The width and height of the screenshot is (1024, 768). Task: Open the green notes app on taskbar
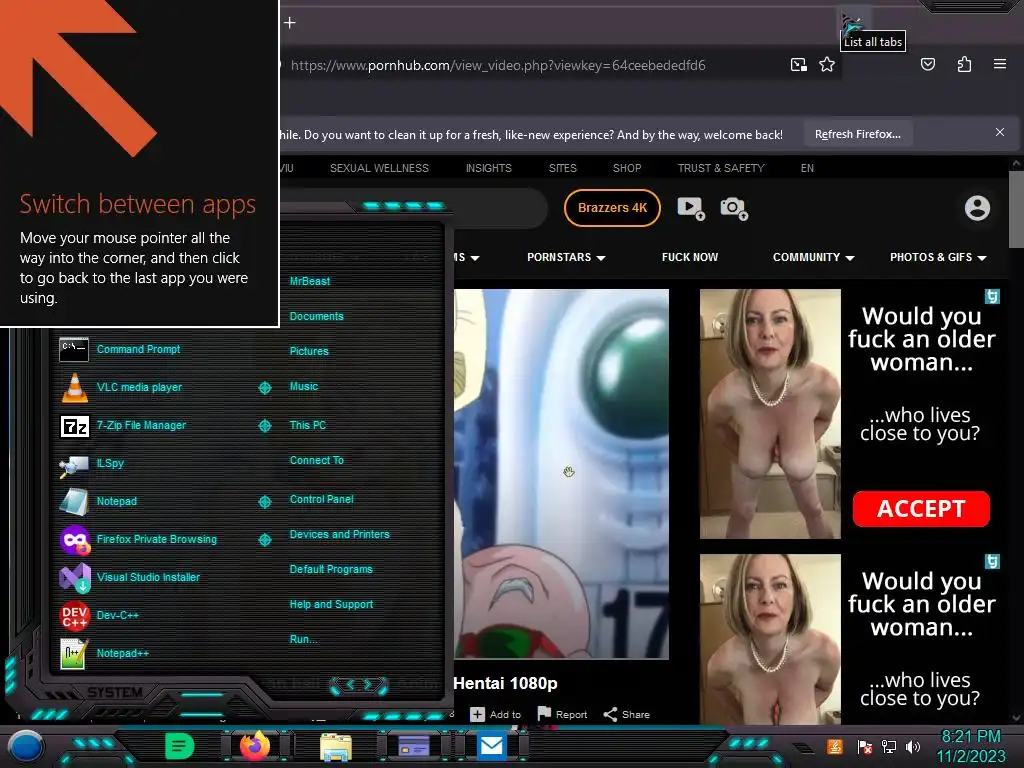click(x=179, y=746)
